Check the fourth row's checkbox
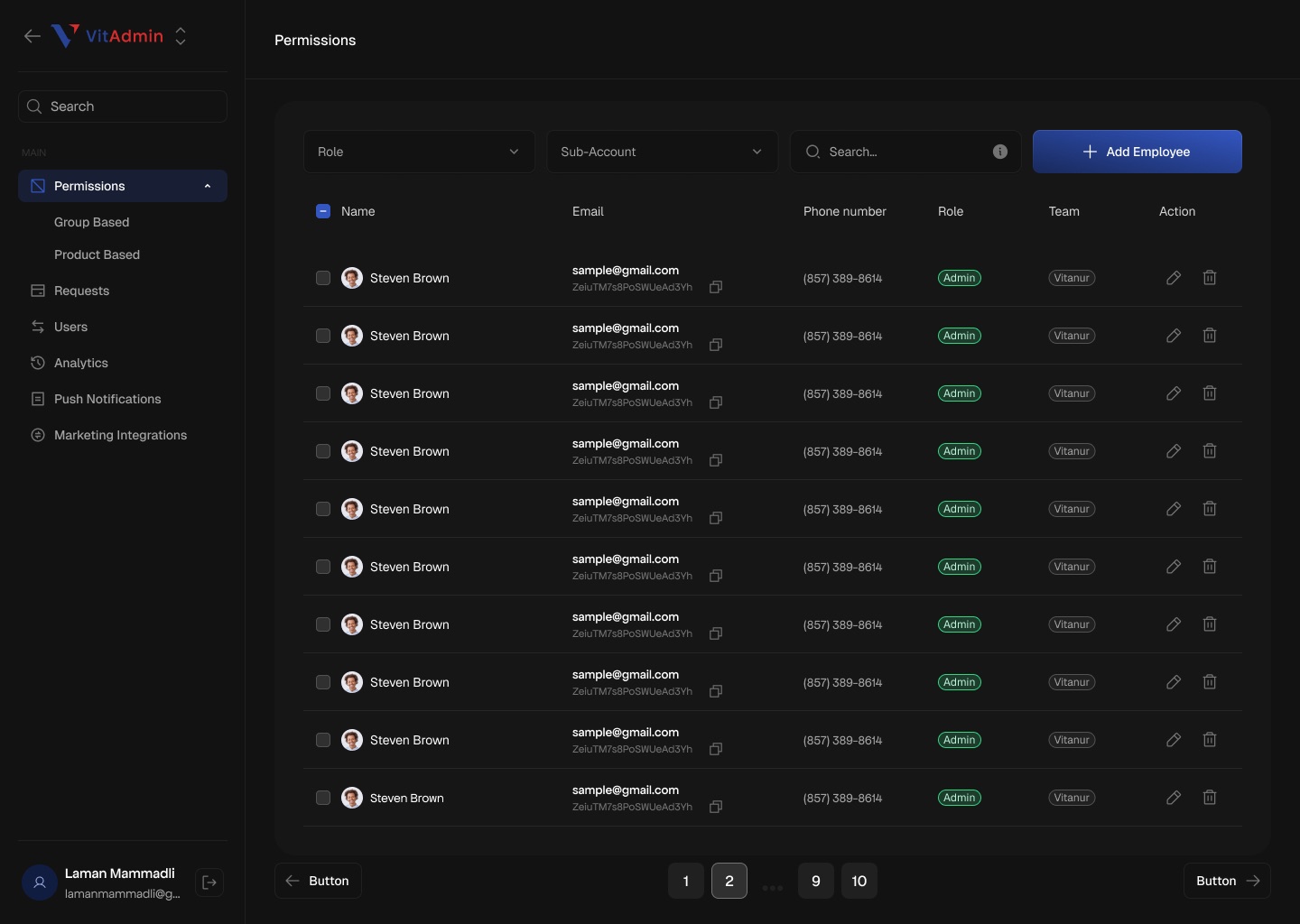Viewport: 1300px width, 924px height. 323,451
